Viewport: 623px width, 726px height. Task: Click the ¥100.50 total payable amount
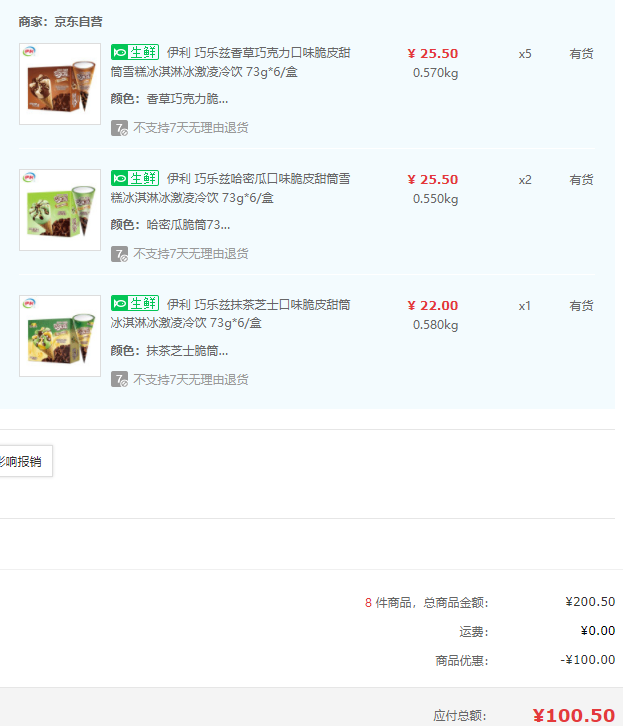click(573, 715)
